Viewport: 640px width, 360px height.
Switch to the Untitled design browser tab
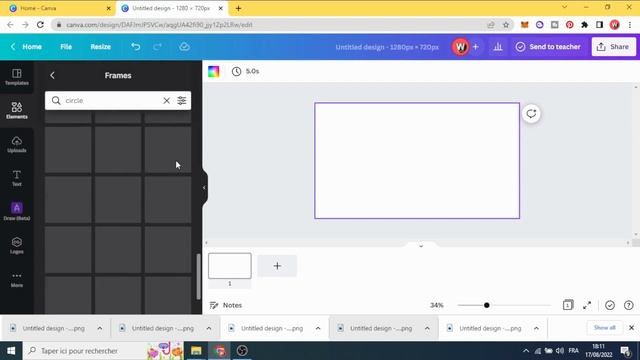click(x=171, y=8)
